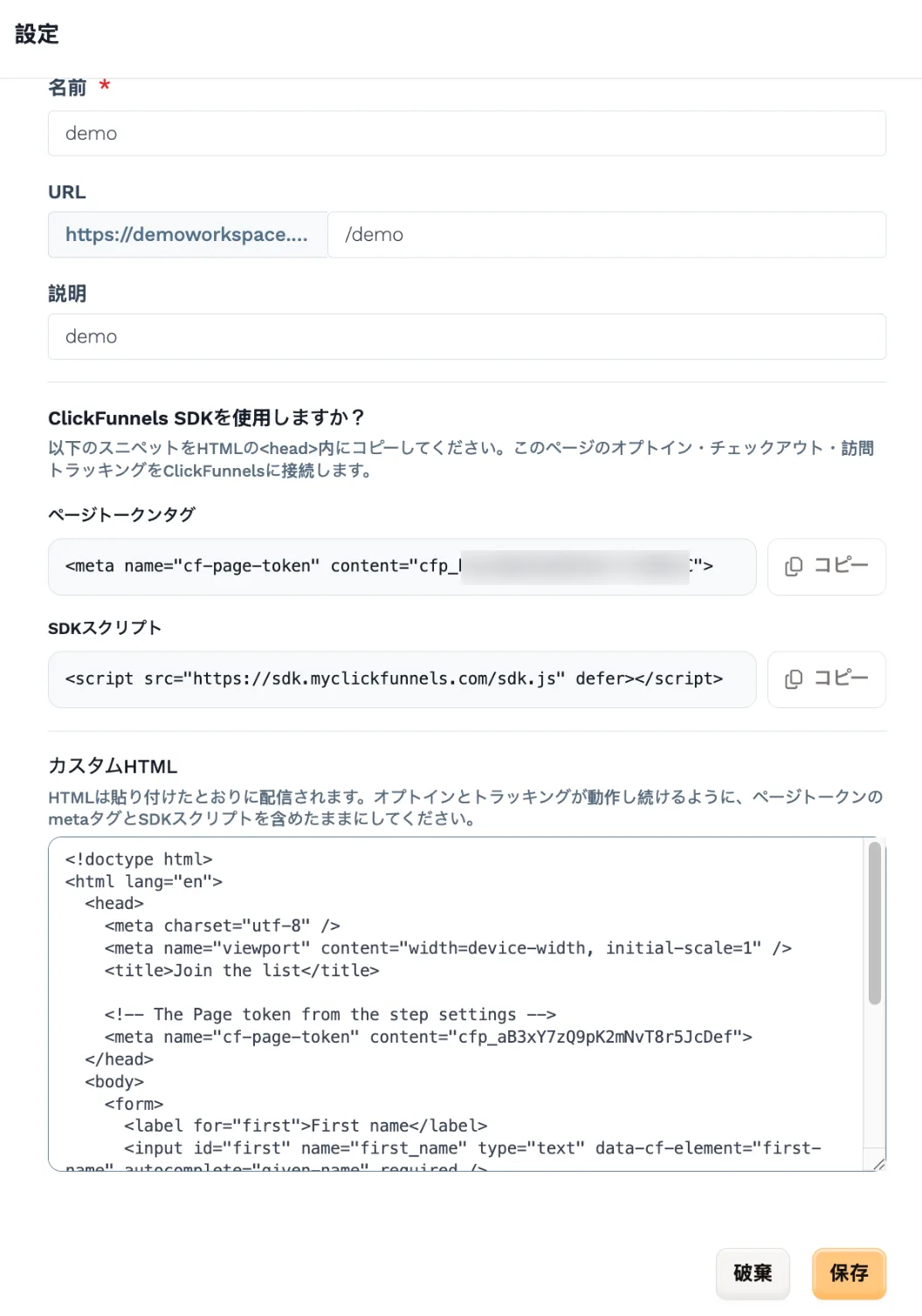
Task: Click the https://demoworkspace URL prefix
Action: pyautogui.click(x=188, y=235)
